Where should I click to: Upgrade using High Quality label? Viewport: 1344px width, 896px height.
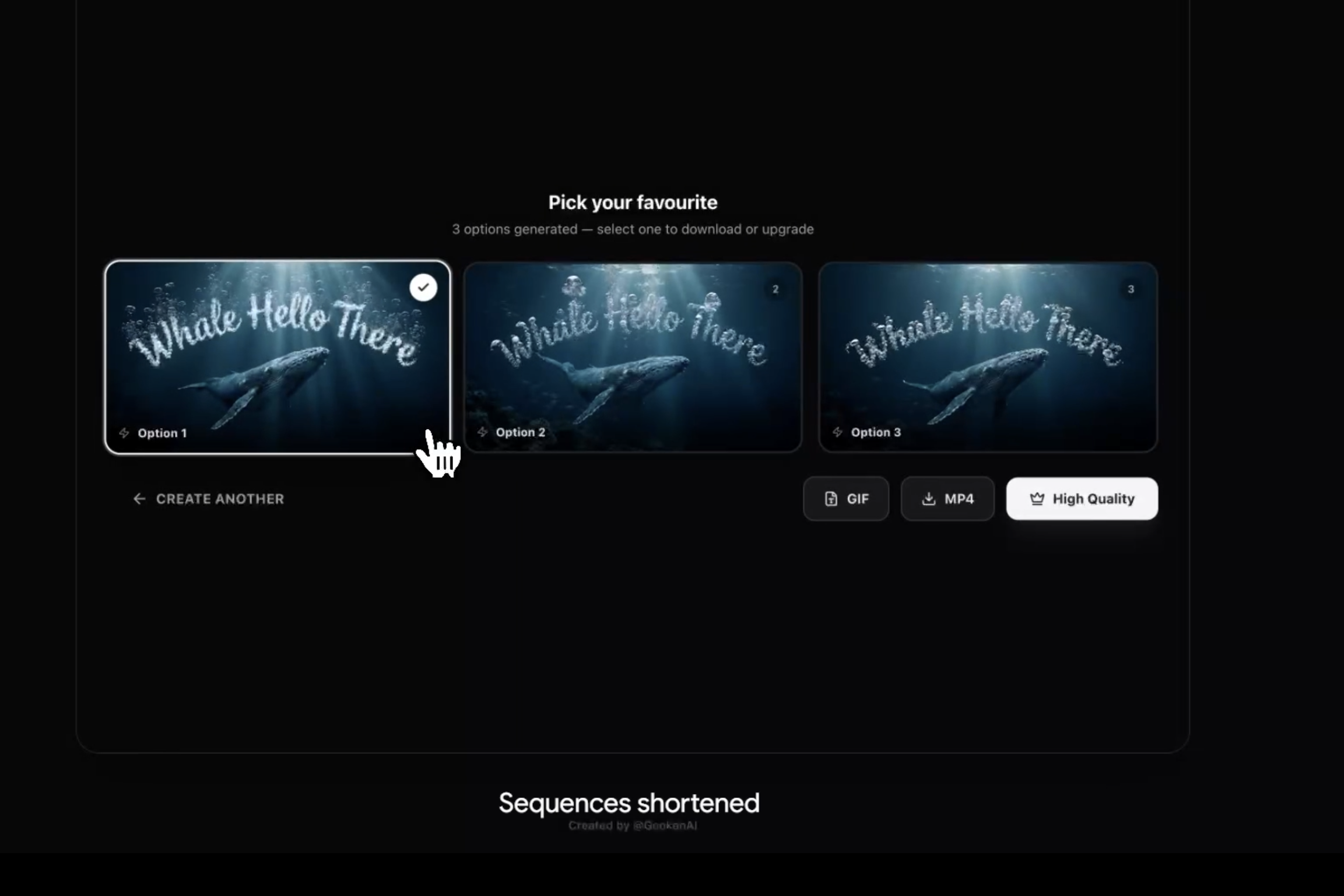(x=1093, y=499)
